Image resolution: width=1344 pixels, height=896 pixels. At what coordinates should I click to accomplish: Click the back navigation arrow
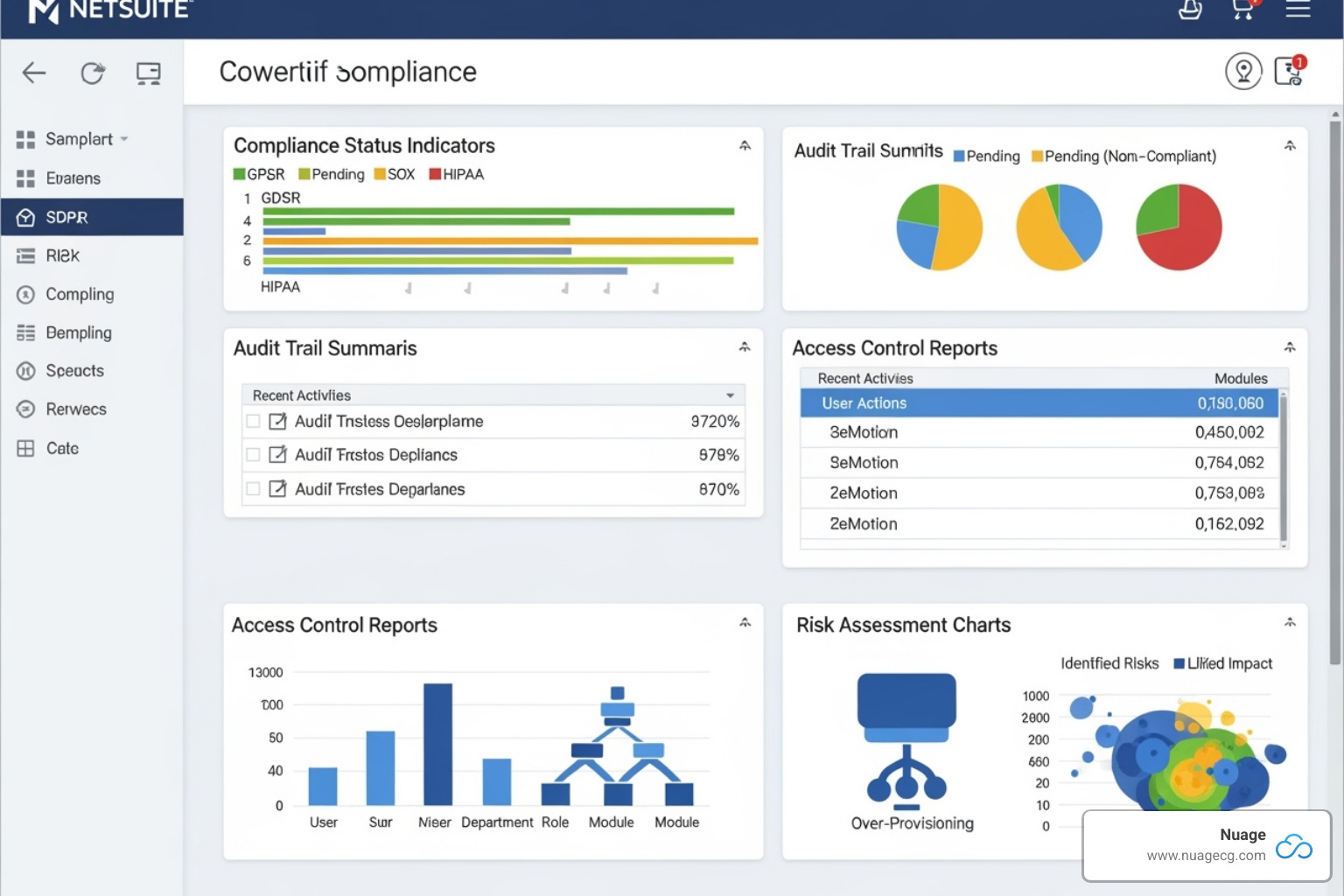tap(33, 73)
